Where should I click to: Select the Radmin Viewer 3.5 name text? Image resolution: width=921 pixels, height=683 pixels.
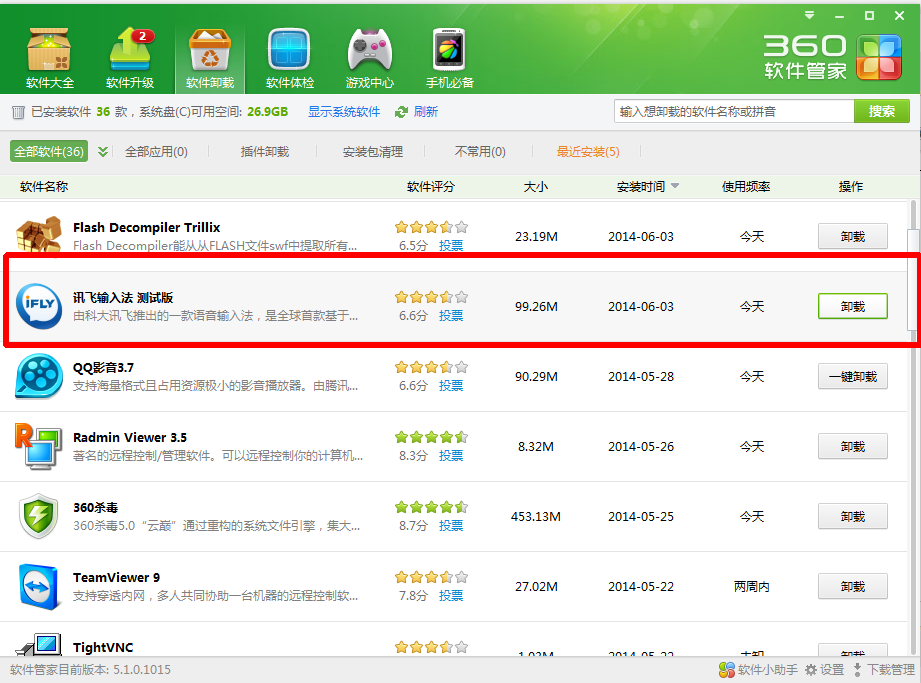tap(130, 438)
